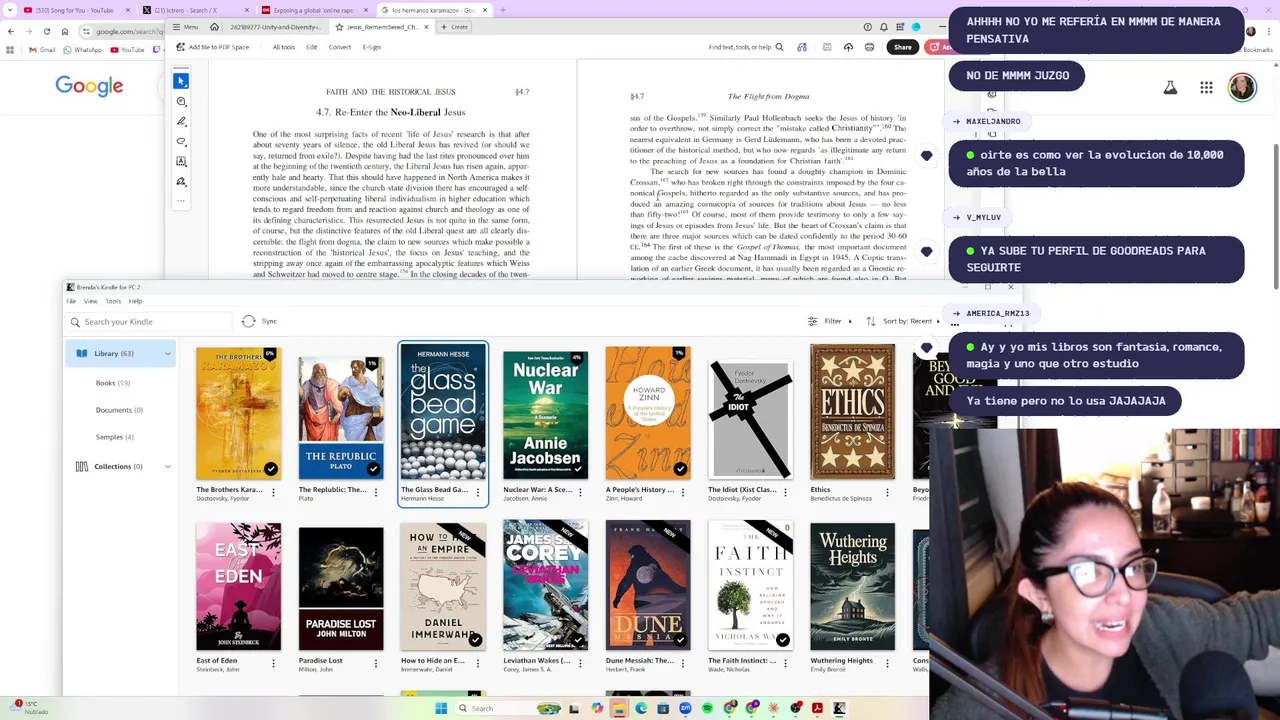Click Find text, tools, or help search

tap(746, 47)
